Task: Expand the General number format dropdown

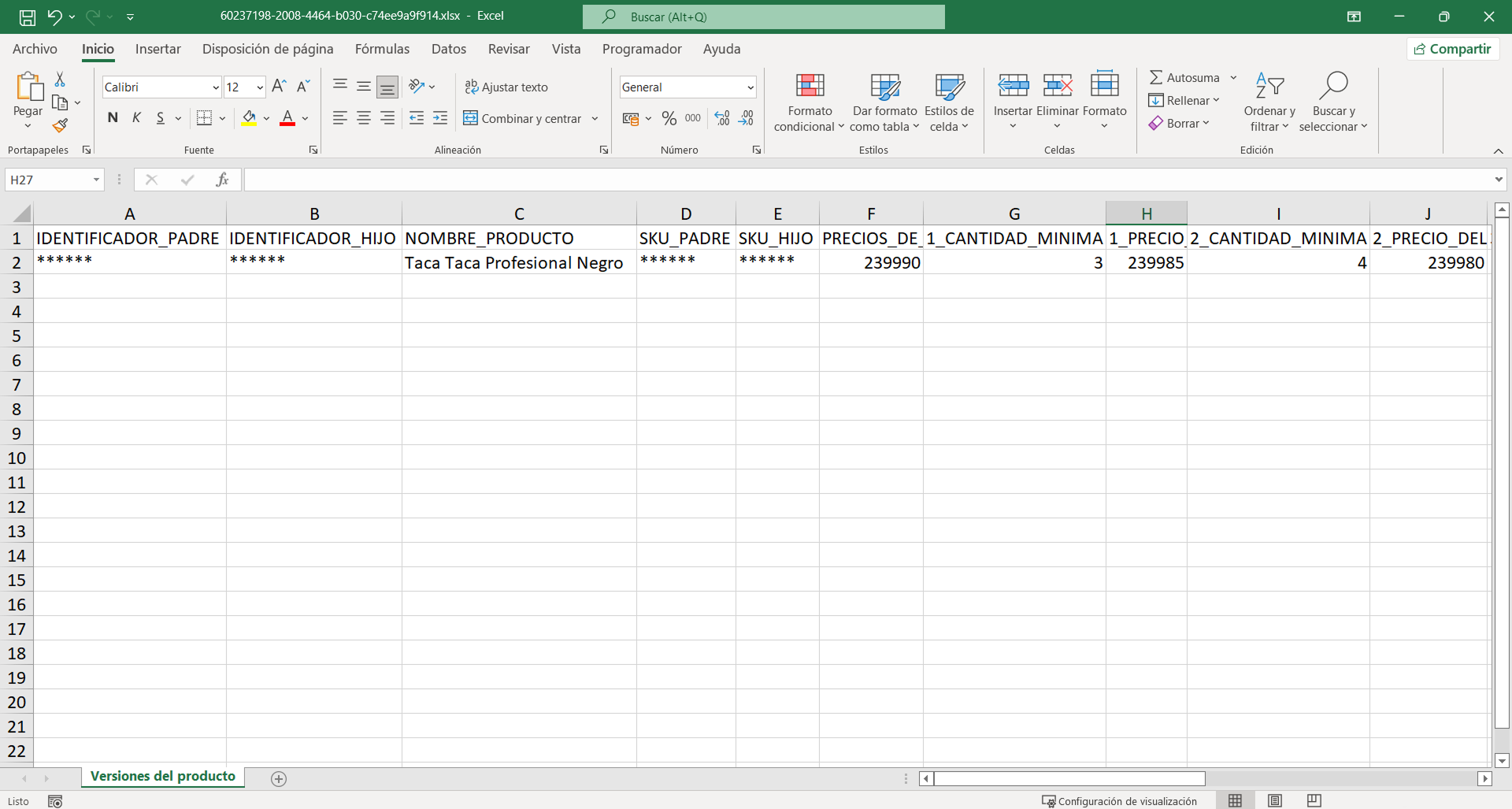Action: coord(750,87)
